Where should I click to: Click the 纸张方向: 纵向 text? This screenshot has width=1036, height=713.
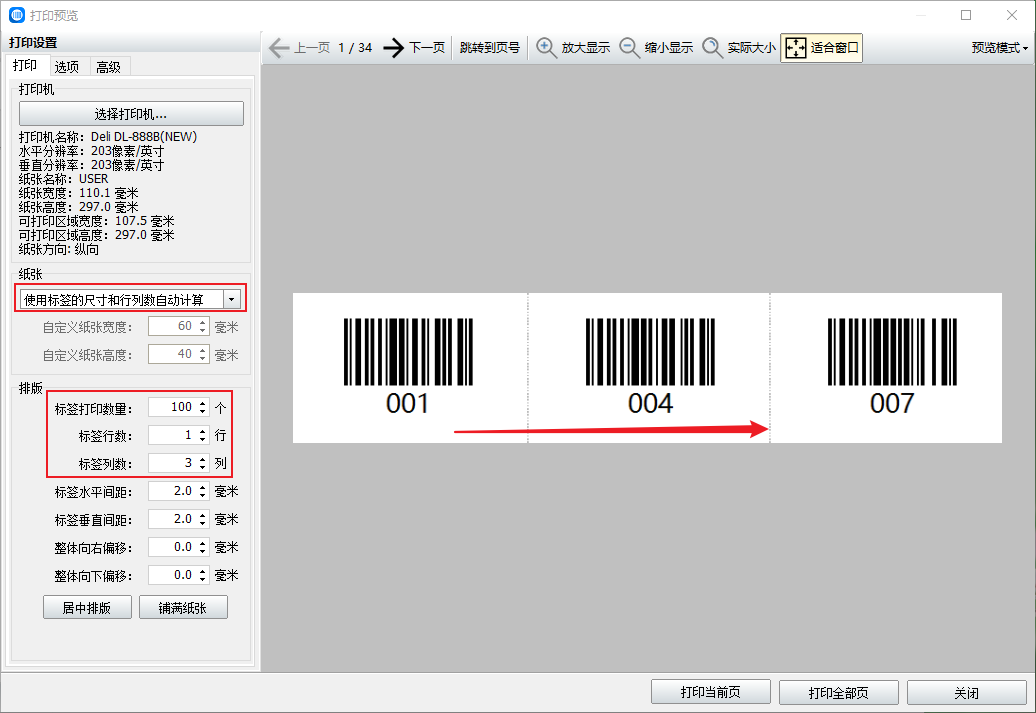(59, 249)
